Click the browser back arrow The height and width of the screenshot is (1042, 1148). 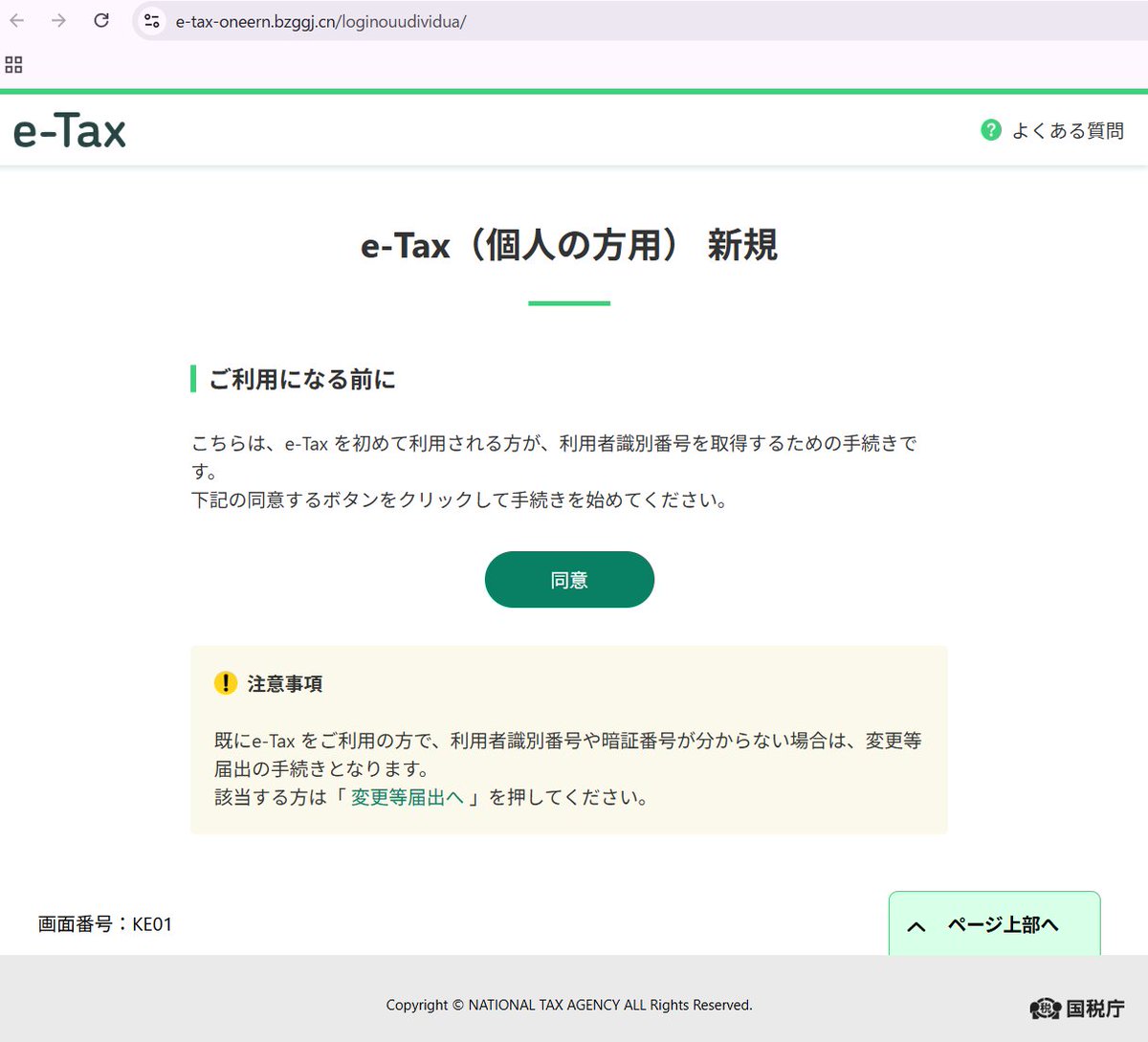(x=17, y=20)
